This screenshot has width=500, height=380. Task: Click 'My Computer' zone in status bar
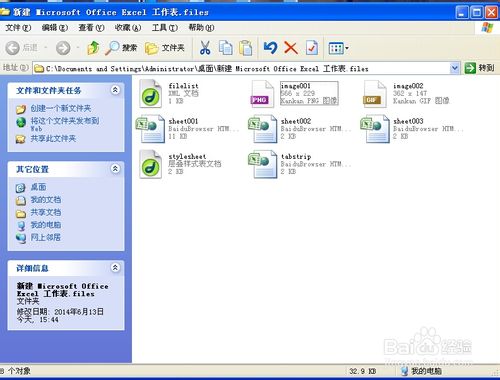[421, 371]
